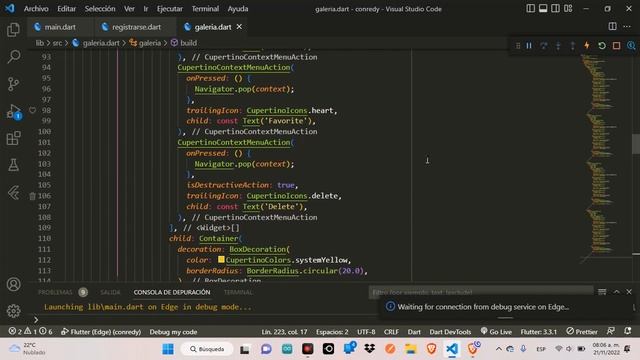This screenshot has height=360, width=640.
Task: Open the Manage gear settings
Action: 13,311
